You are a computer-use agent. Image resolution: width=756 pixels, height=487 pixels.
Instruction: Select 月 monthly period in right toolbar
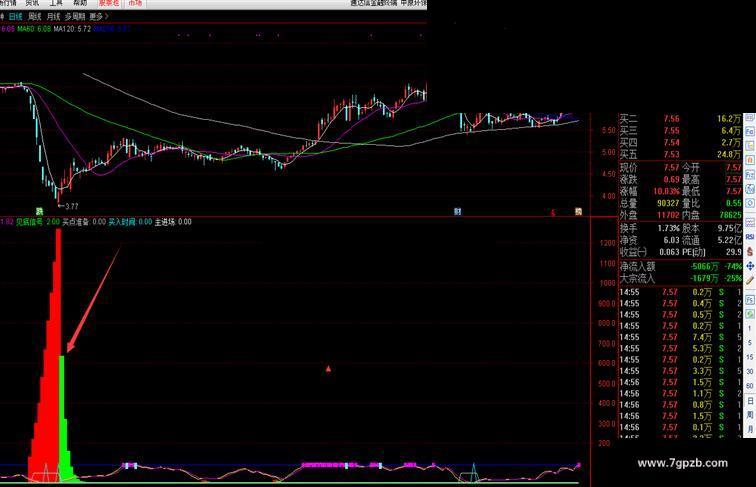[x=750, y=429]
